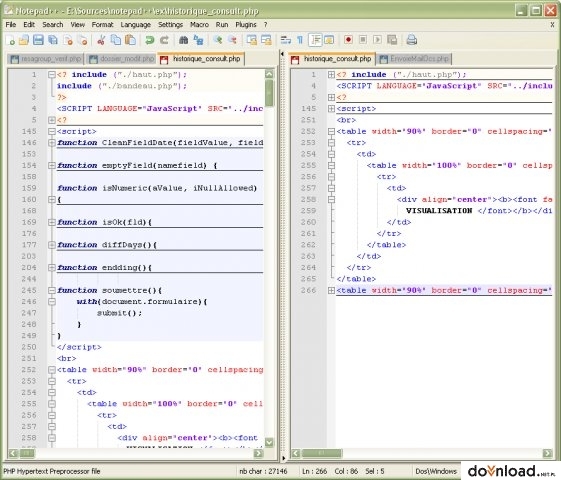The width and height of the screenshot is (561, 480).
Task: Toggle show all characters pilcrow icon
Action: (x=300, y=40)
